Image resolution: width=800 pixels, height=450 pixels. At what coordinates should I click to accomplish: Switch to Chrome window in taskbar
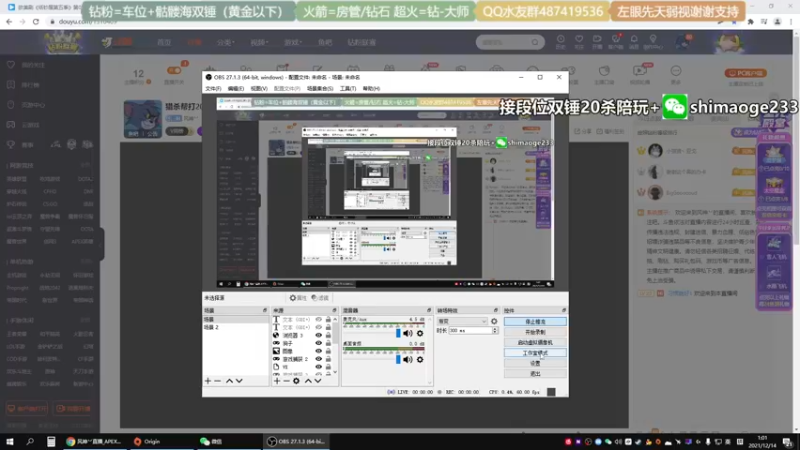[x=94, y=442]
